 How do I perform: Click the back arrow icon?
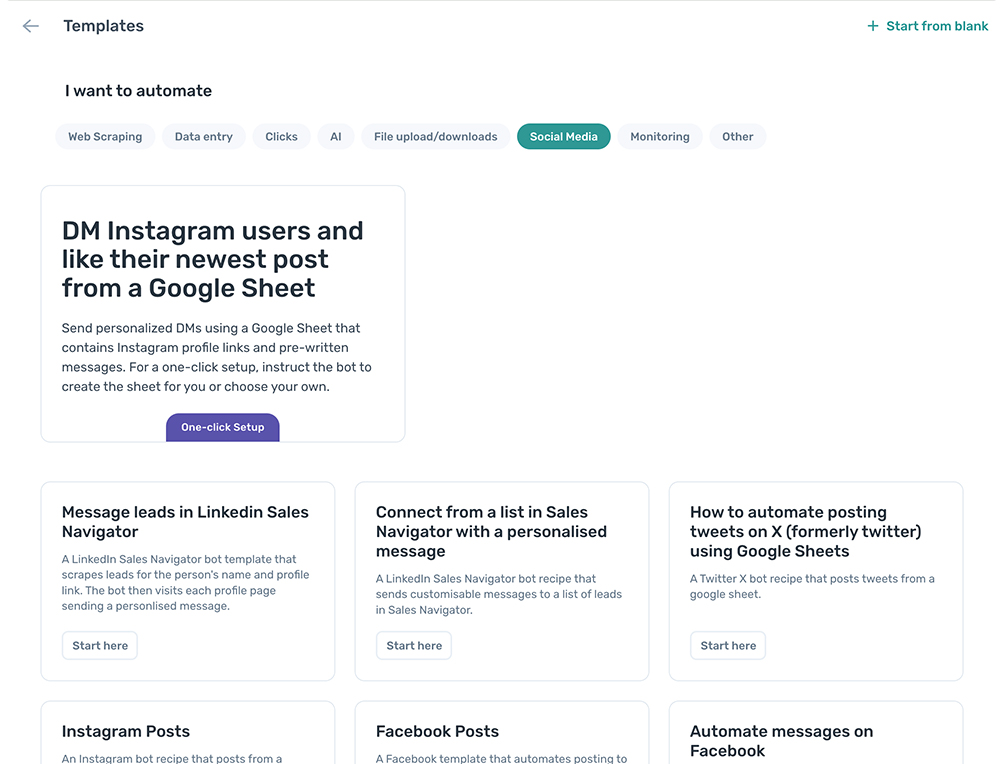31,26
